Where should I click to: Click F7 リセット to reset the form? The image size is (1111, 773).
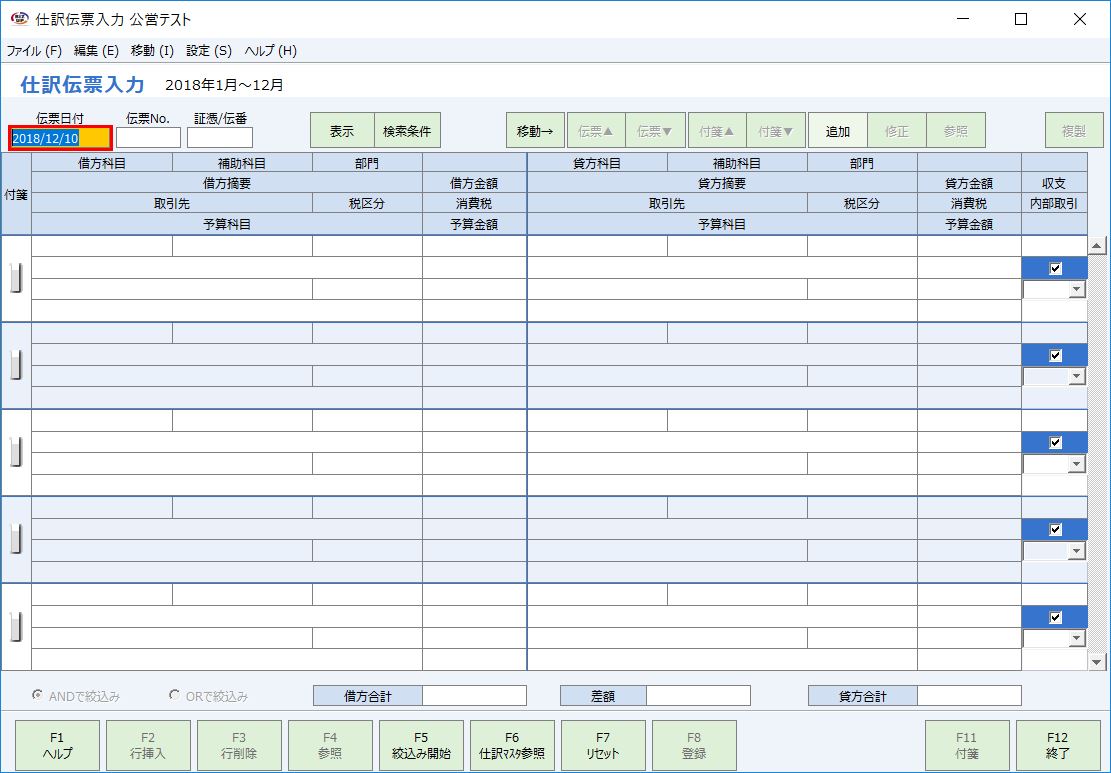click(x=603, y=745)
